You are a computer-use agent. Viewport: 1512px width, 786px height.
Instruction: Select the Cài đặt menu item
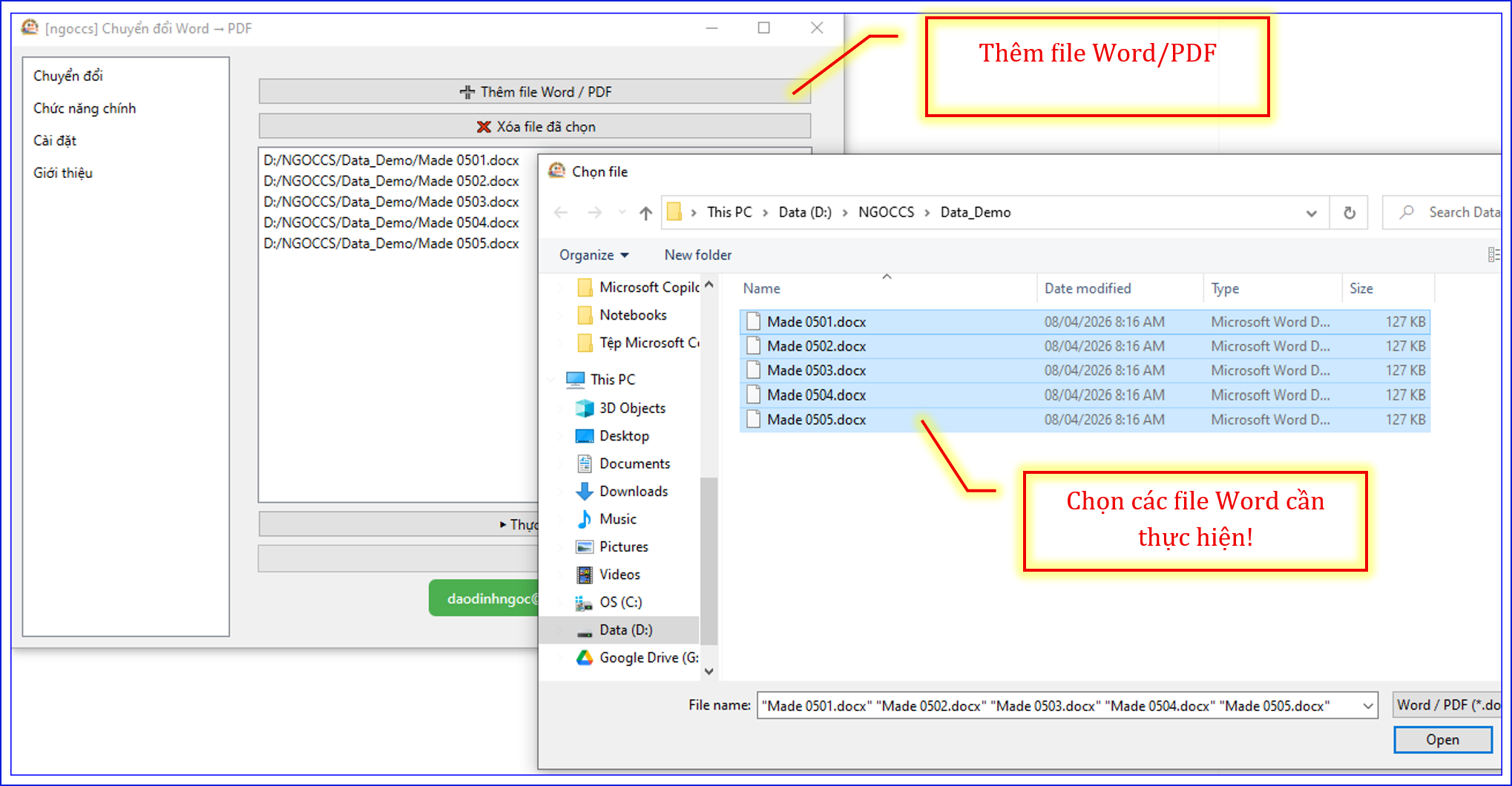pyautogui.click(x=55, y=141)
